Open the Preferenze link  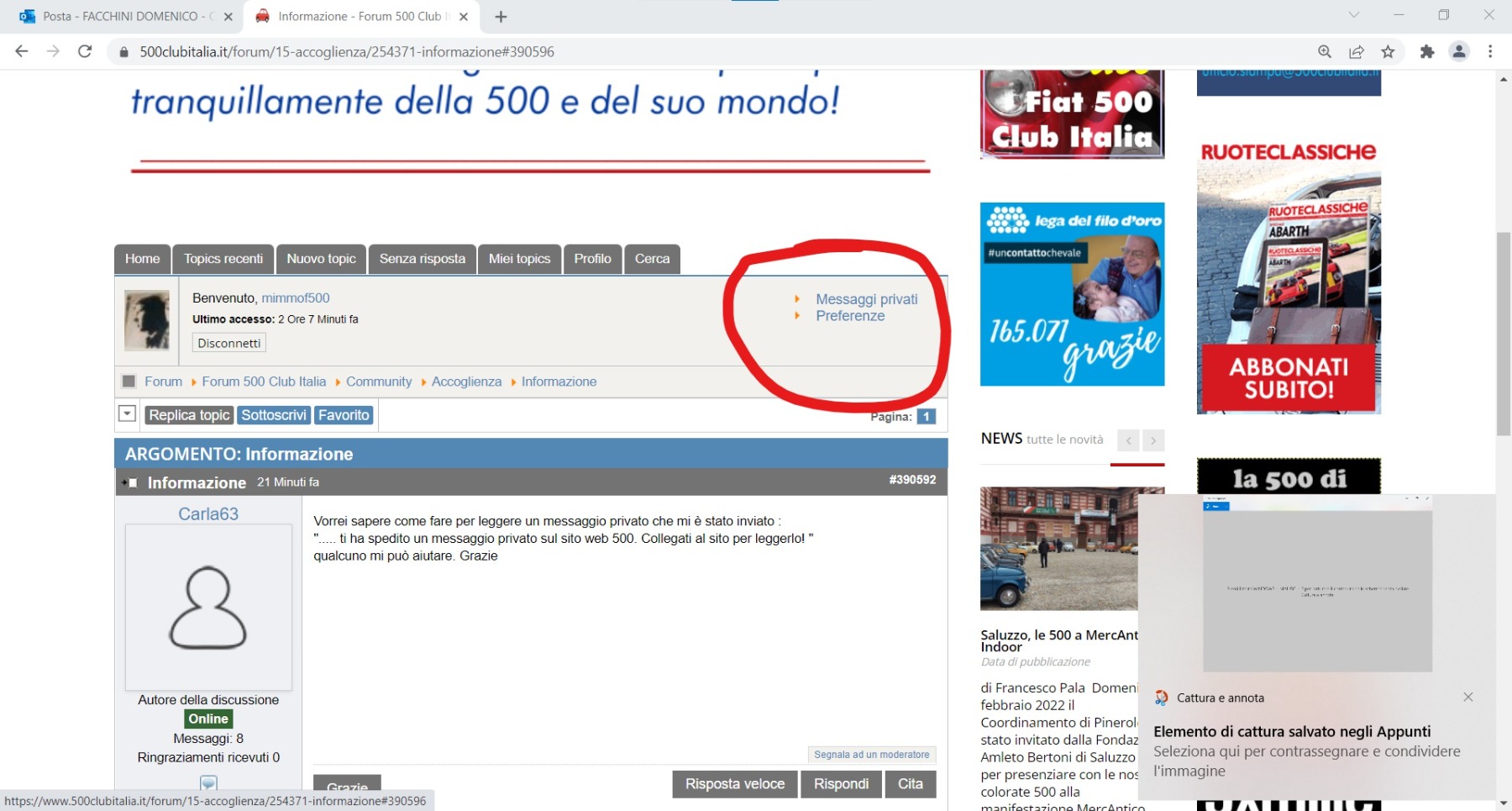850,316
